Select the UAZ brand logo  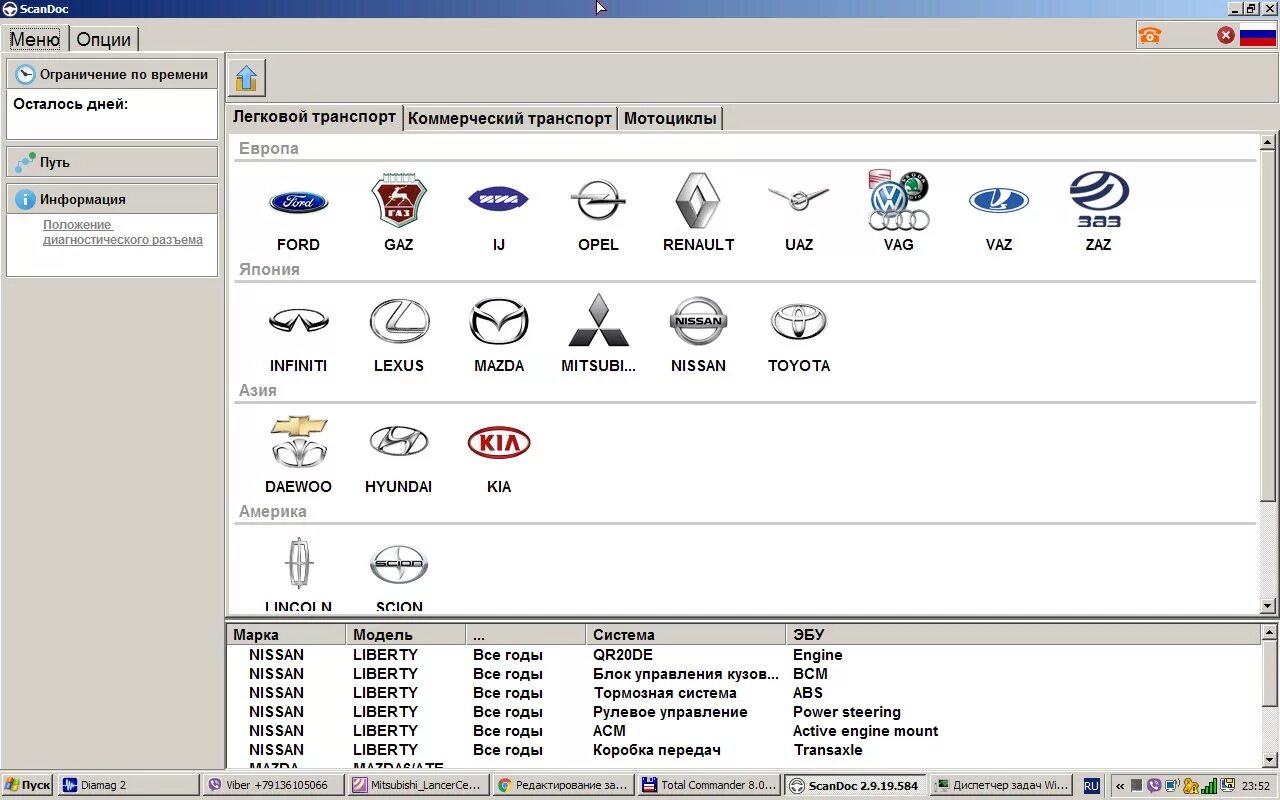point(798,198)
